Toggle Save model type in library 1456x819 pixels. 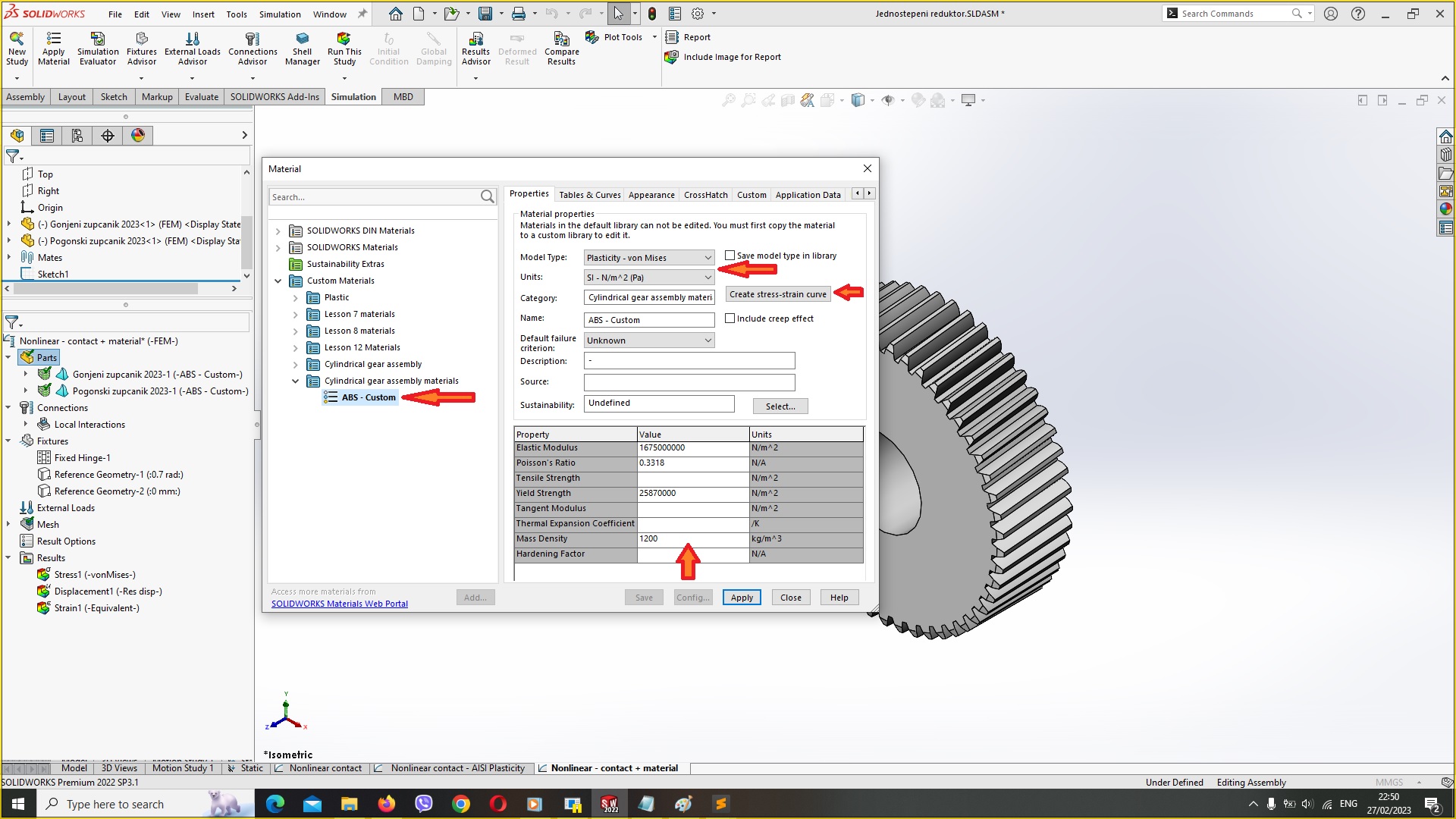tap(730, 255)
